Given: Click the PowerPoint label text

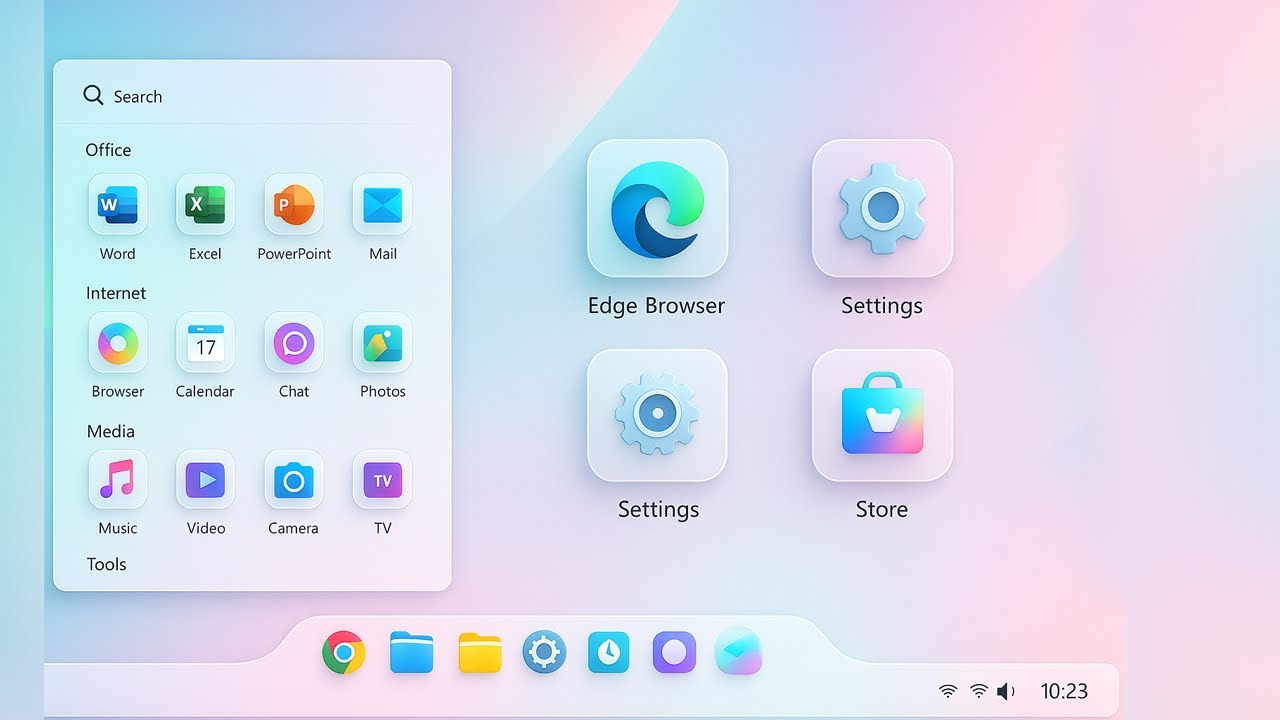Looking at the screenshot, I should [x=294, y=254].
